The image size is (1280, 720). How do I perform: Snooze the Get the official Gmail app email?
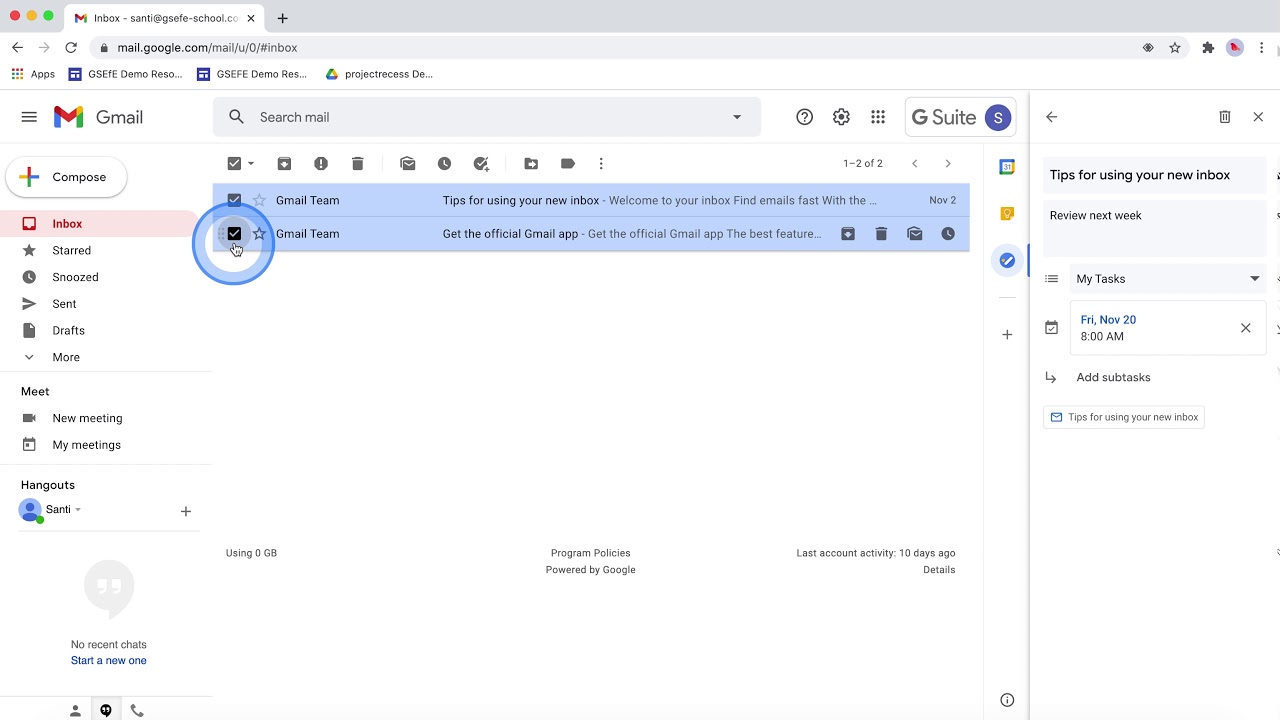(x=948, y=234)
